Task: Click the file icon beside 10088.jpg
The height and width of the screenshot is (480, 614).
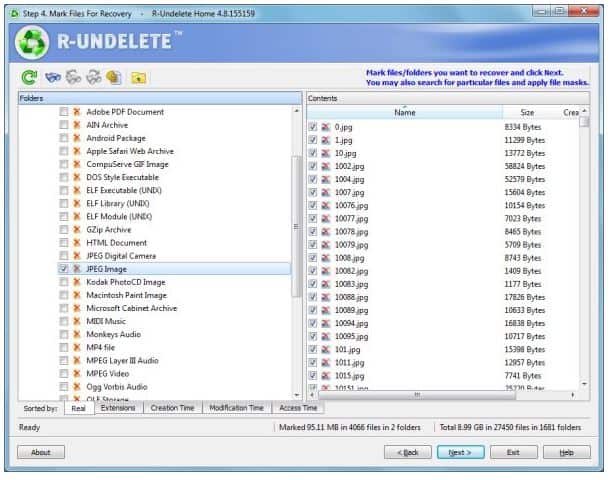Action: (326, 297)
